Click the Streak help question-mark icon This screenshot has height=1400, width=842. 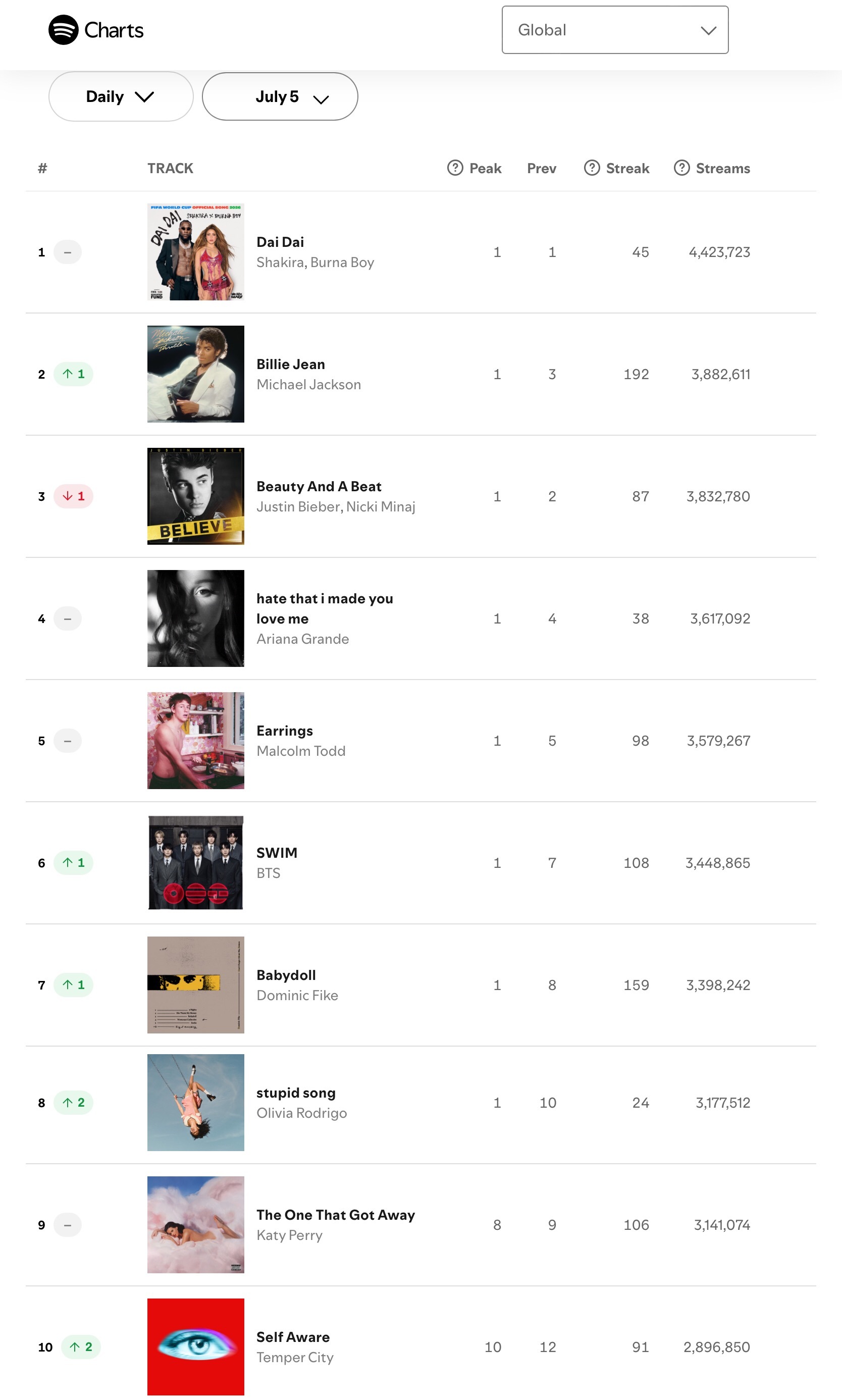point(591,168)
